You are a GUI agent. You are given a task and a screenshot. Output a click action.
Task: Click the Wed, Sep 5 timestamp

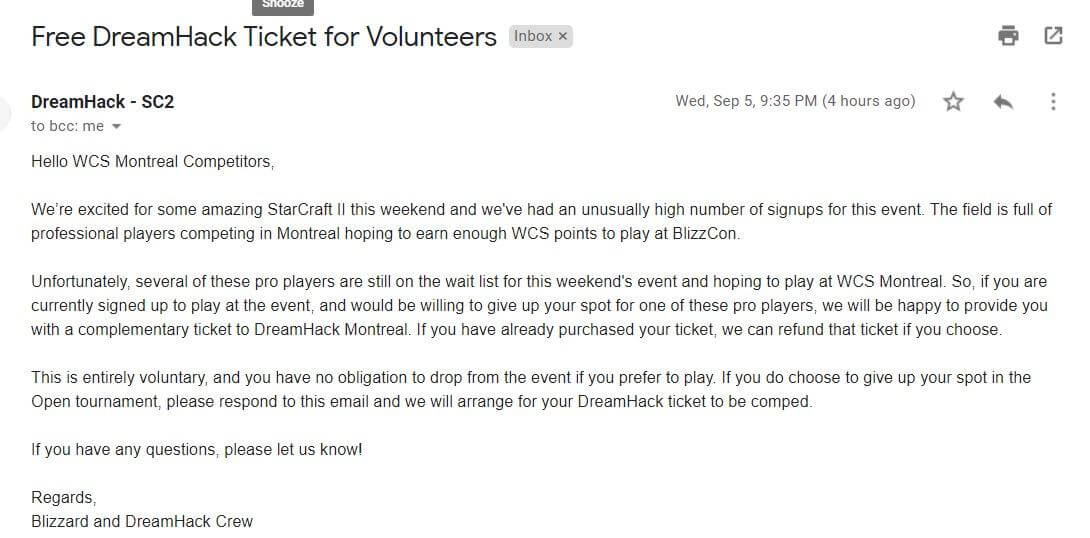click(795, 101)
